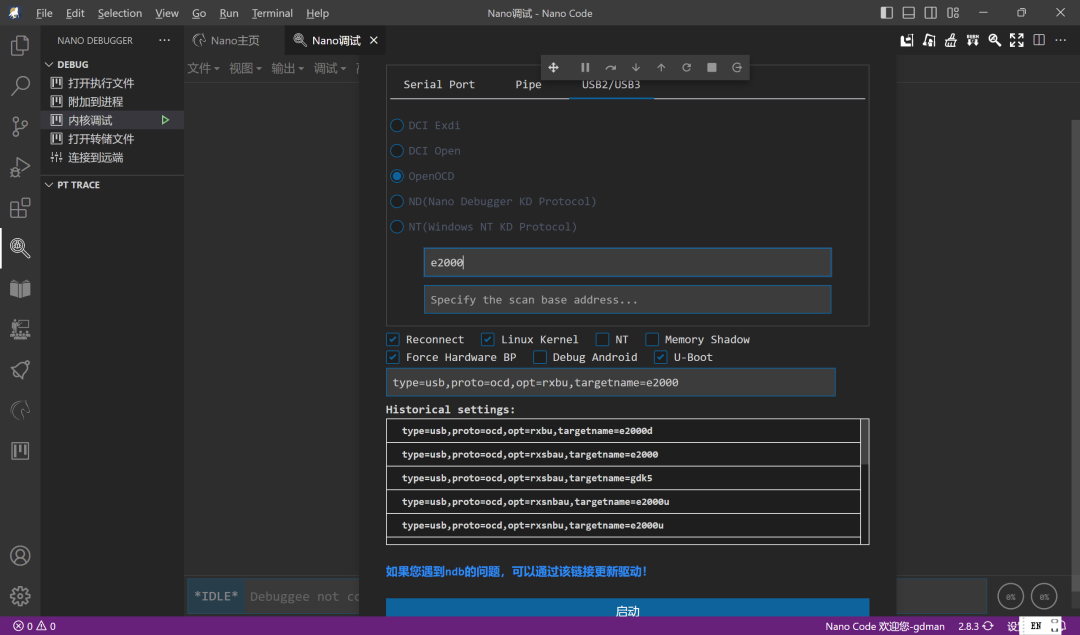
Task: Open the 文件 dropdown menu
Action: 203,68
